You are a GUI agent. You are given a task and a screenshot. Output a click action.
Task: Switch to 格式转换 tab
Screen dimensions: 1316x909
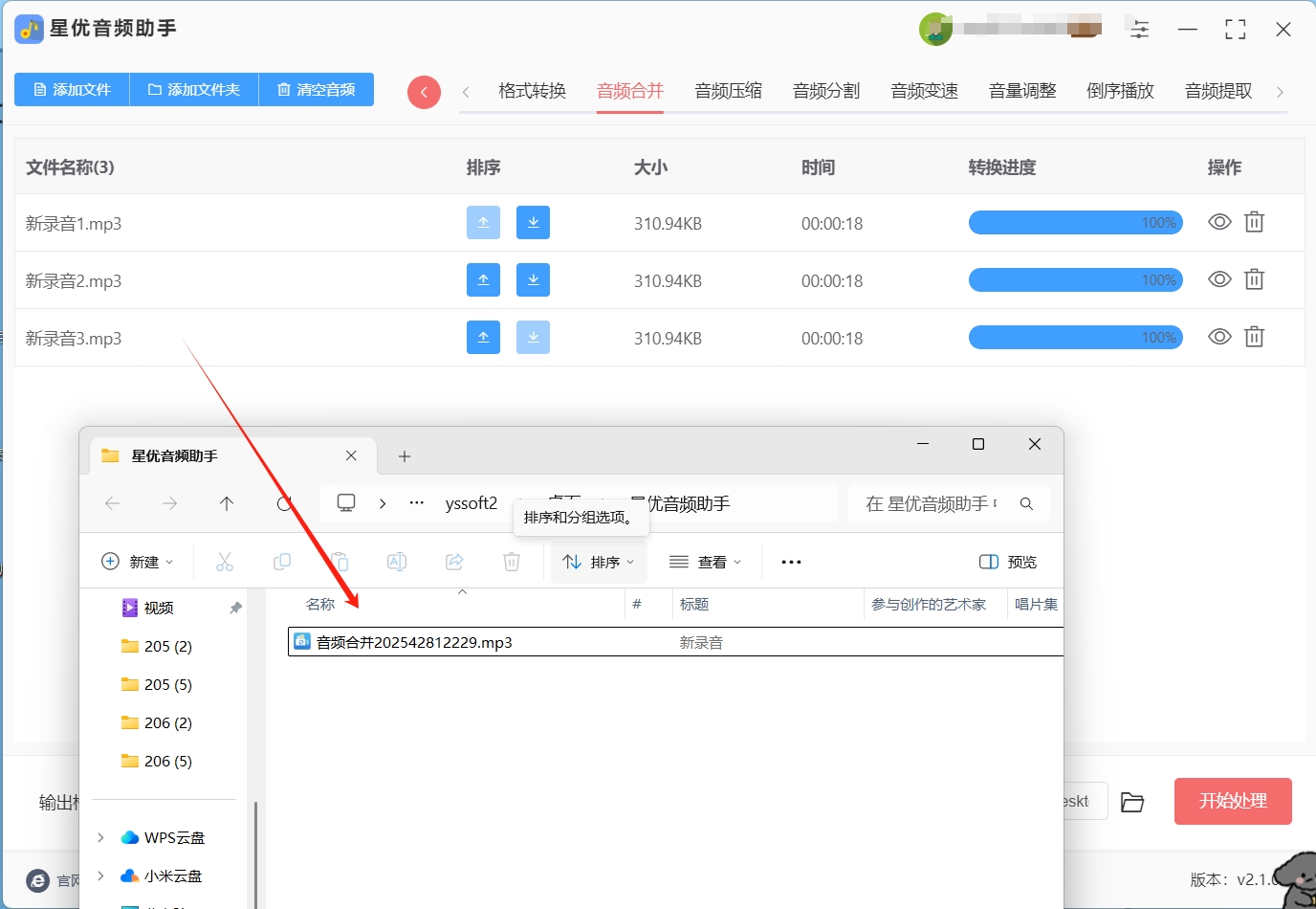[x=532, y=91]
